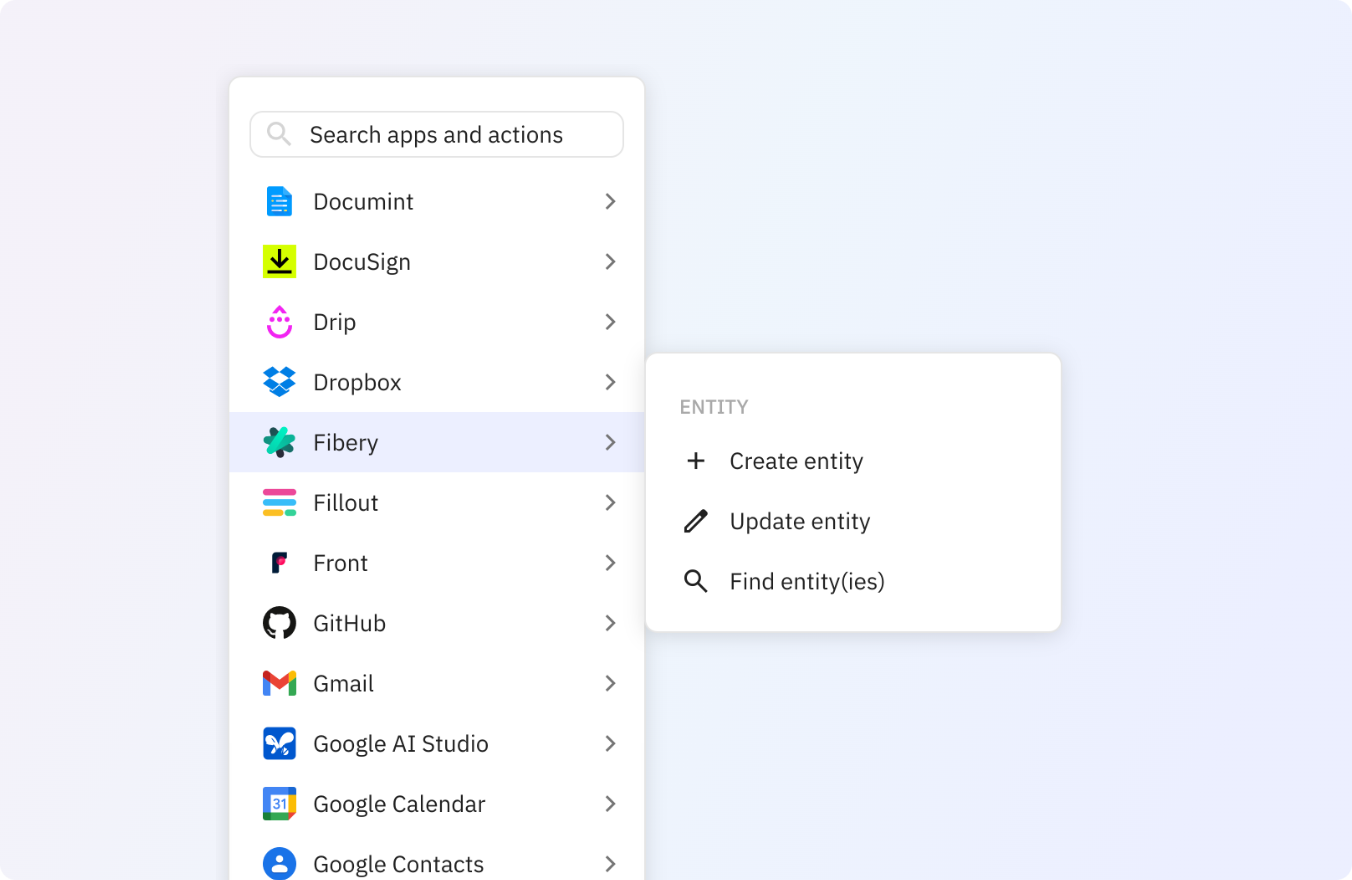Open the Google Contacts label
Screen dimensions: 1352x880
(398, 864)
